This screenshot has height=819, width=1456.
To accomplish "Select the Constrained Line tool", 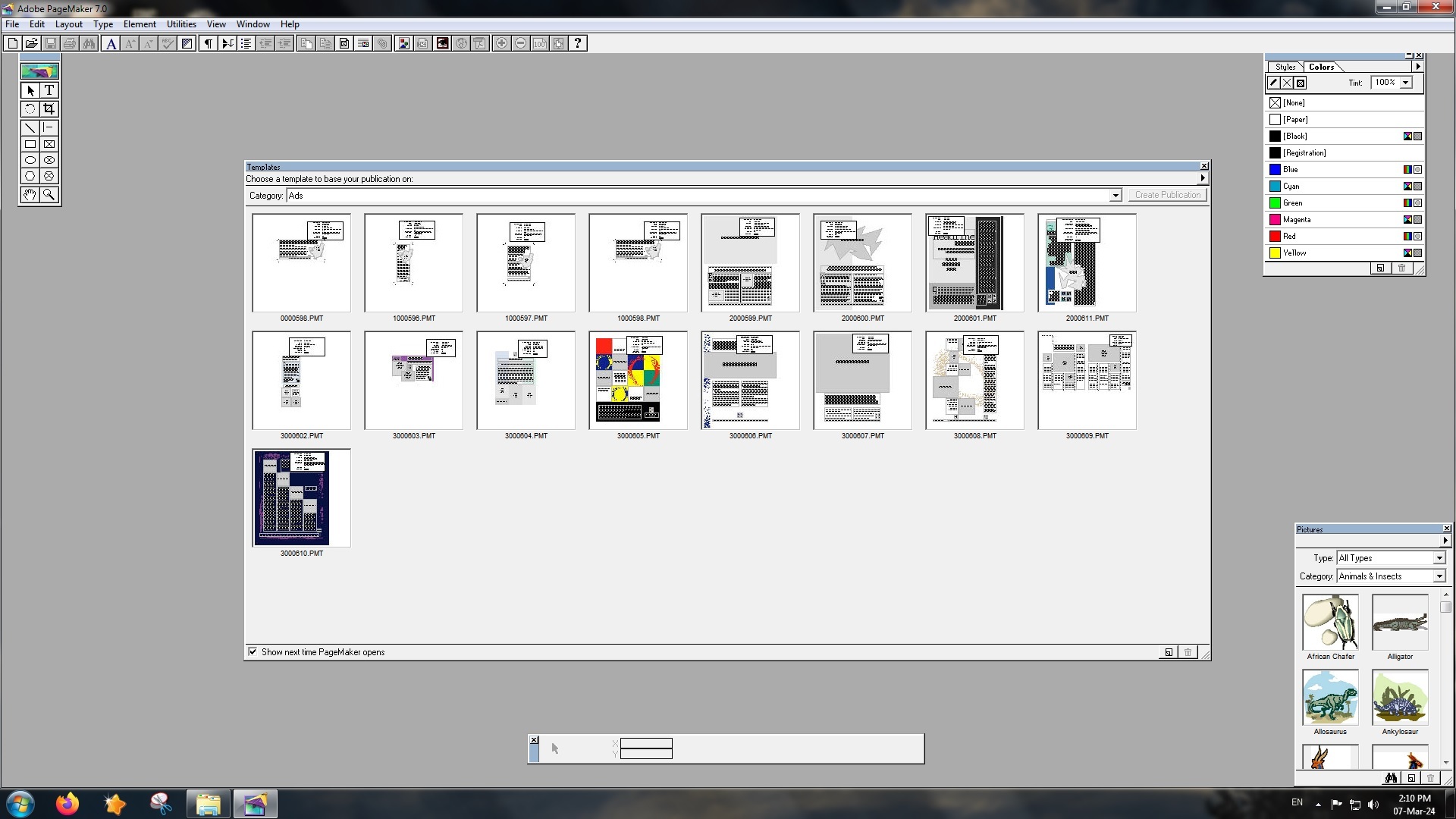I will click(49, 127).
